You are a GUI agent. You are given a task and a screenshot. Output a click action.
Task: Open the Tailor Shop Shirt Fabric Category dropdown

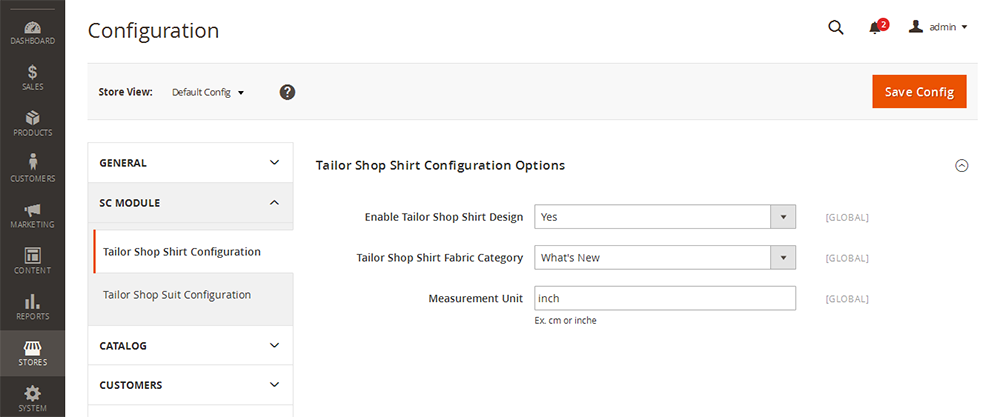pos(665,258)
